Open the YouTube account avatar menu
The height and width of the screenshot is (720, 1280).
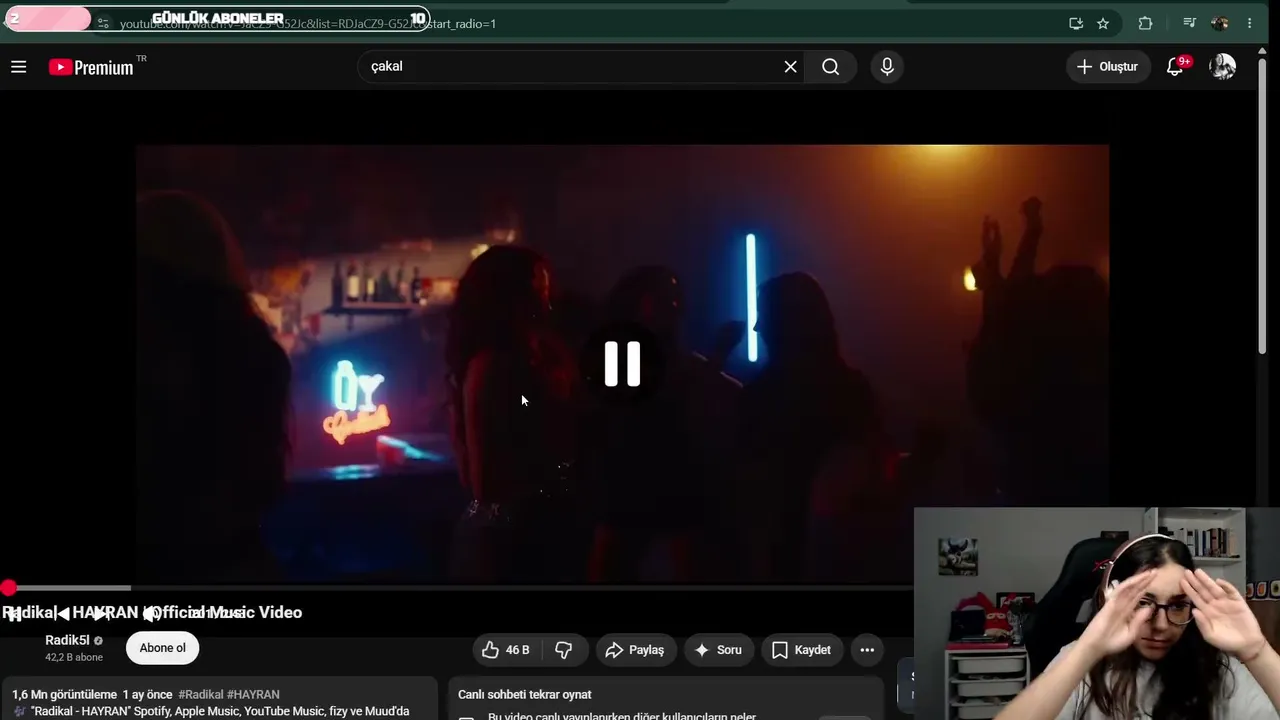pyautogui.click(x=1222, y=67)
